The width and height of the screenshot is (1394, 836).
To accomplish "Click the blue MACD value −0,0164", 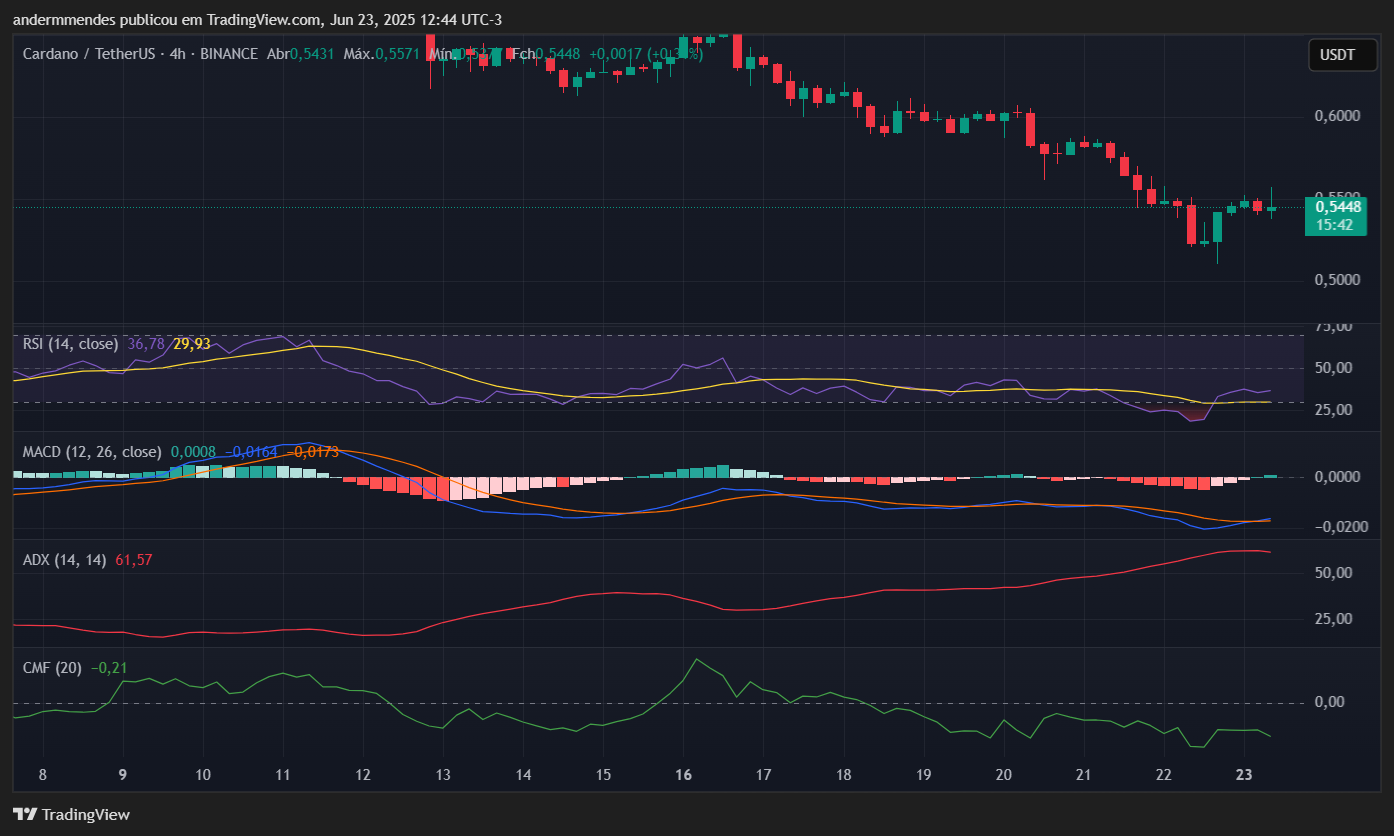I will click(x=251, y=452).
